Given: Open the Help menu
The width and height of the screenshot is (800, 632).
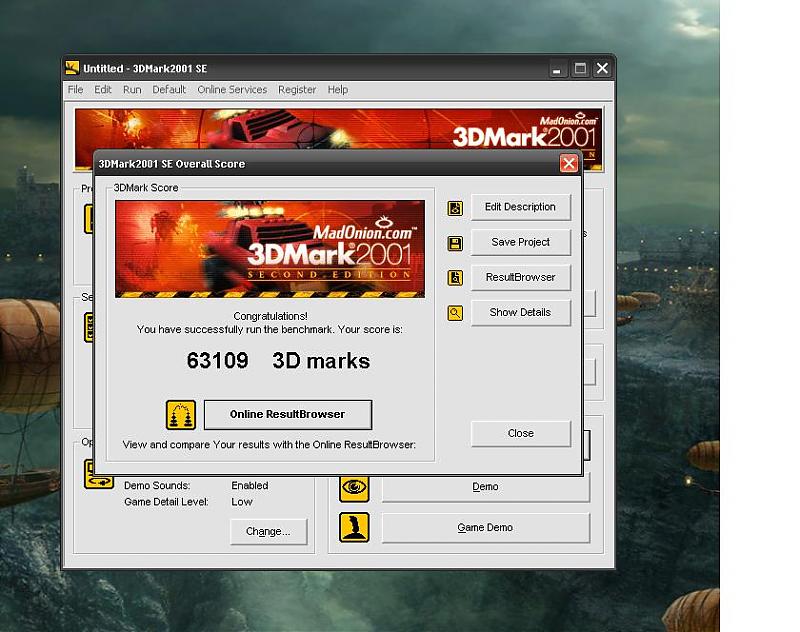Looking at the screenshot, I should 338,89.
